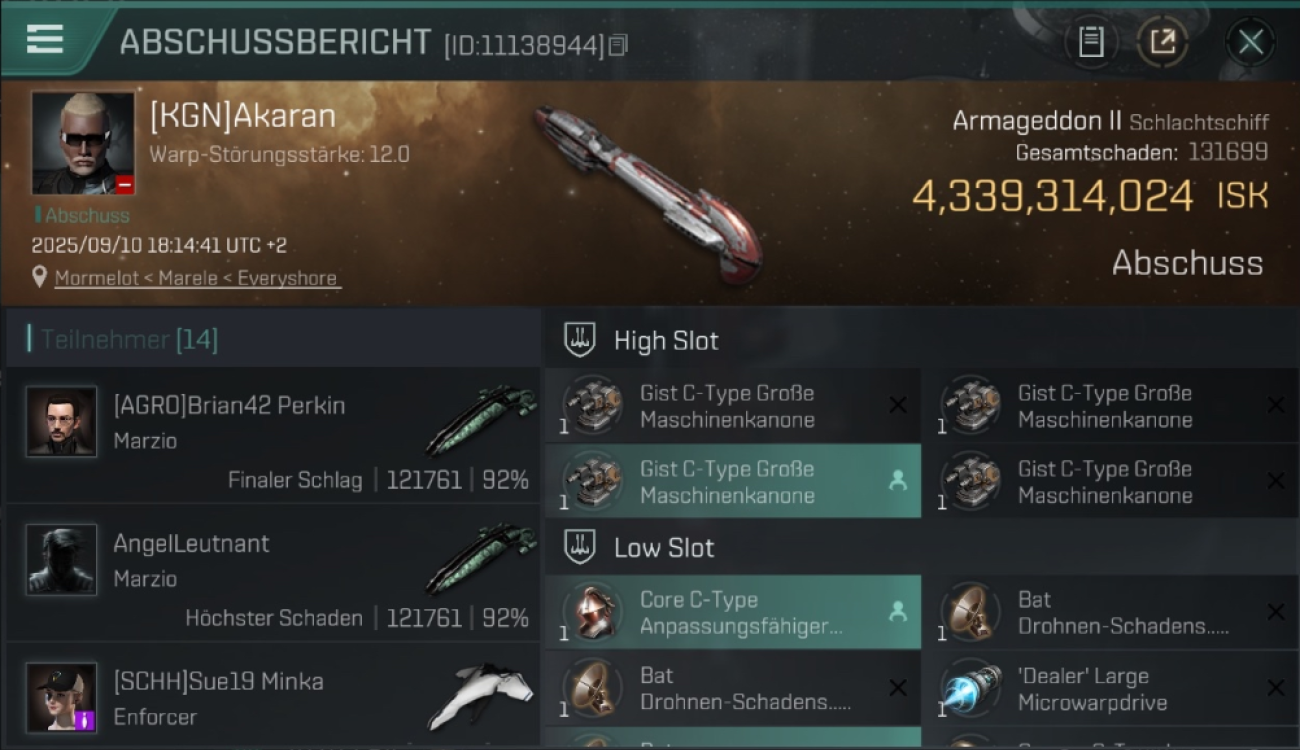The width and height of the screenshot is (1300, 750).
Task: Click the location pin icon
Action: pos(39,277)
